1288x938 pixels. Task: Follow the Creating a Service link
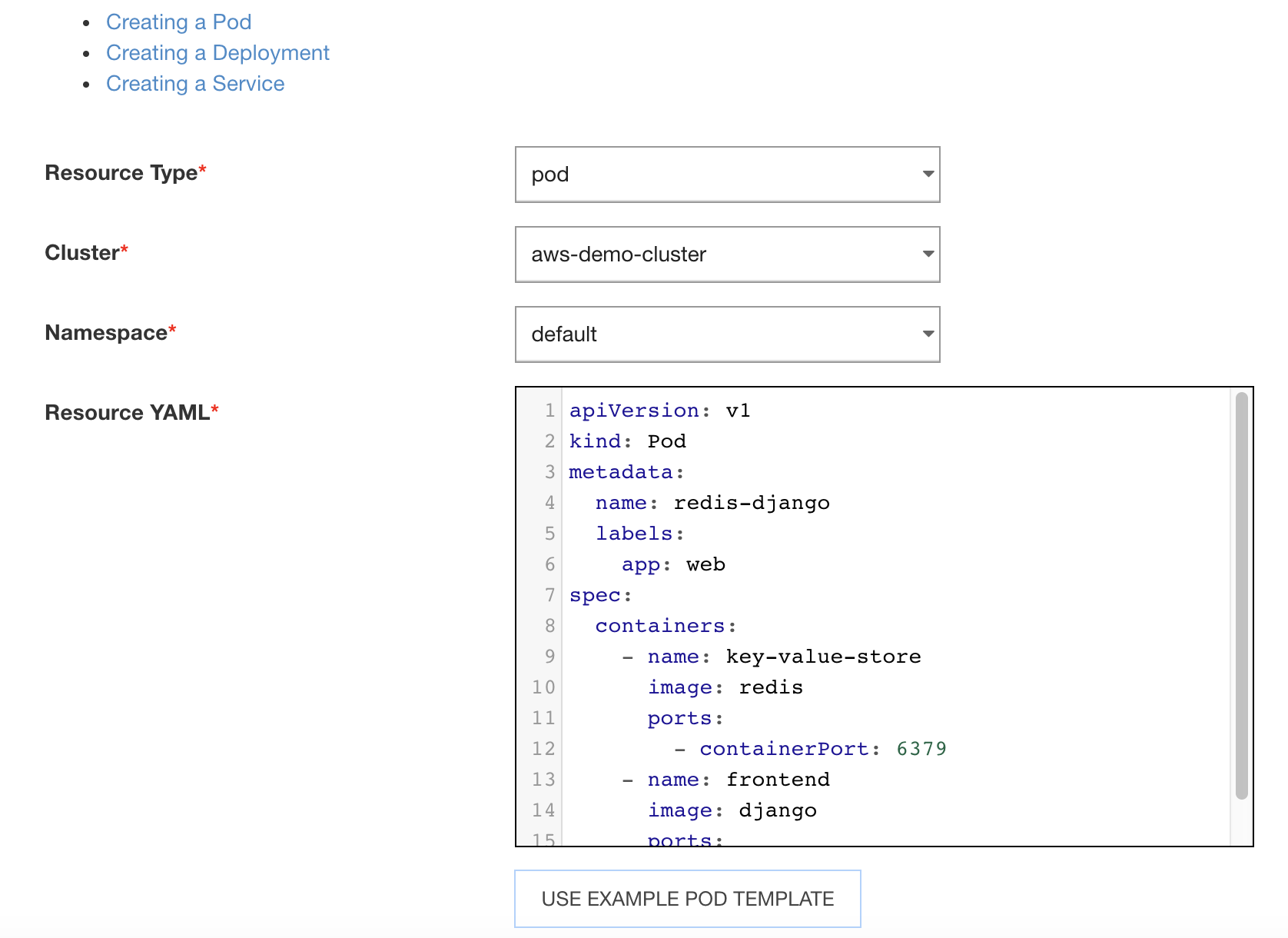tap(194, 84)
